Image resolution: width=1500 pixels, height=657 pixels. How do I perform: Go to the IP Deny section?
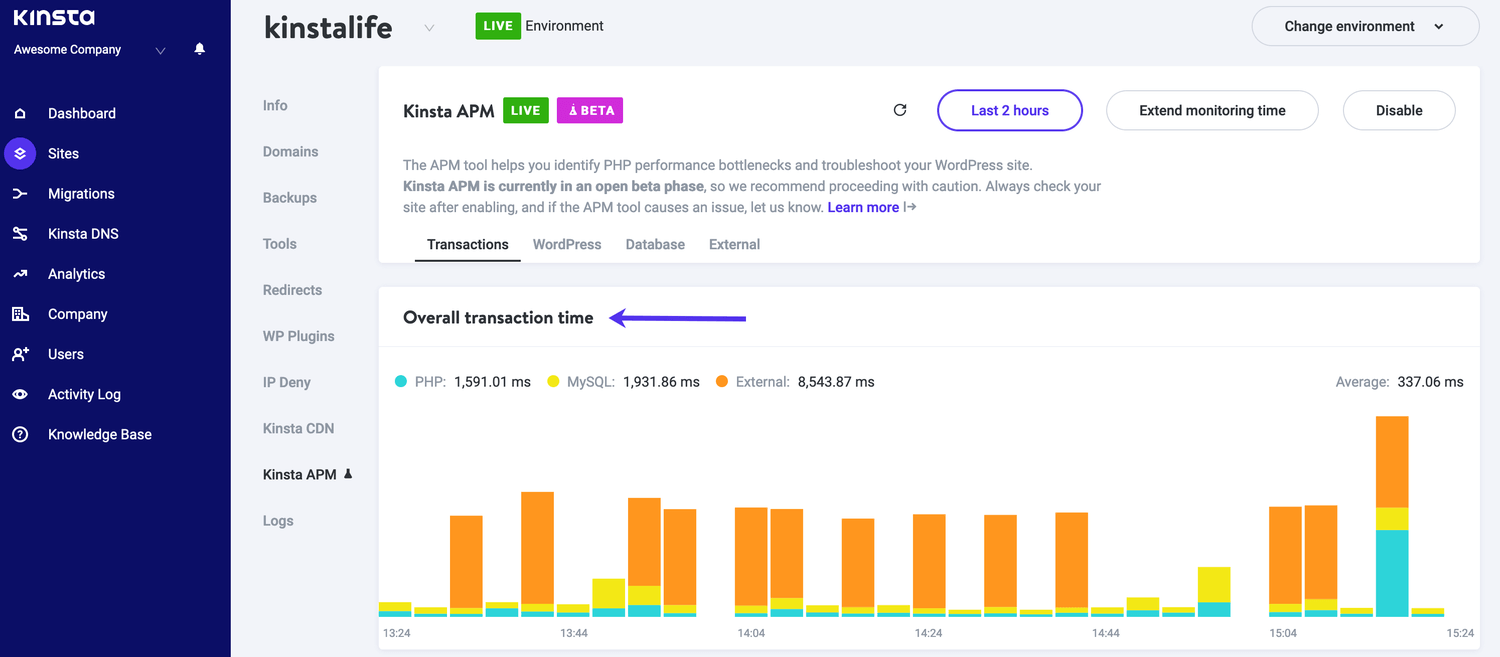286,382
